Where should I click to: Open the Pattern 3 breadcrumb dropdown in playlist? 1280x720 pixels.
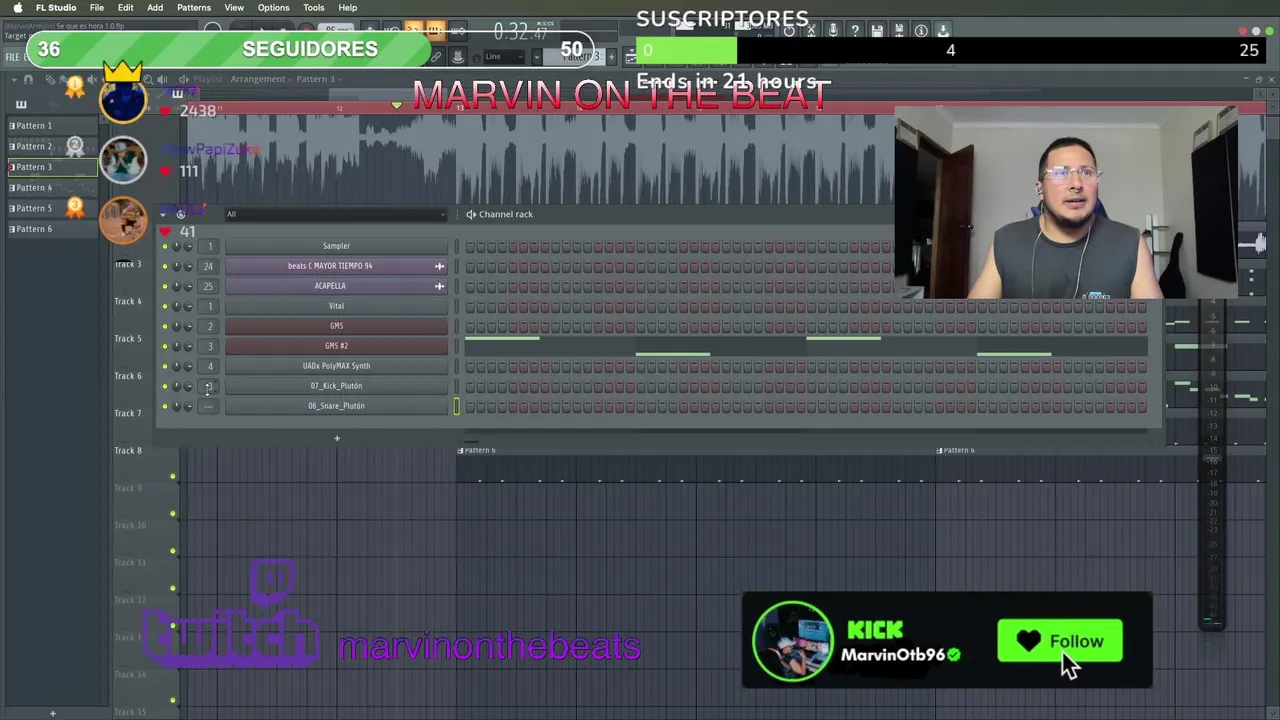click(318, 79)
